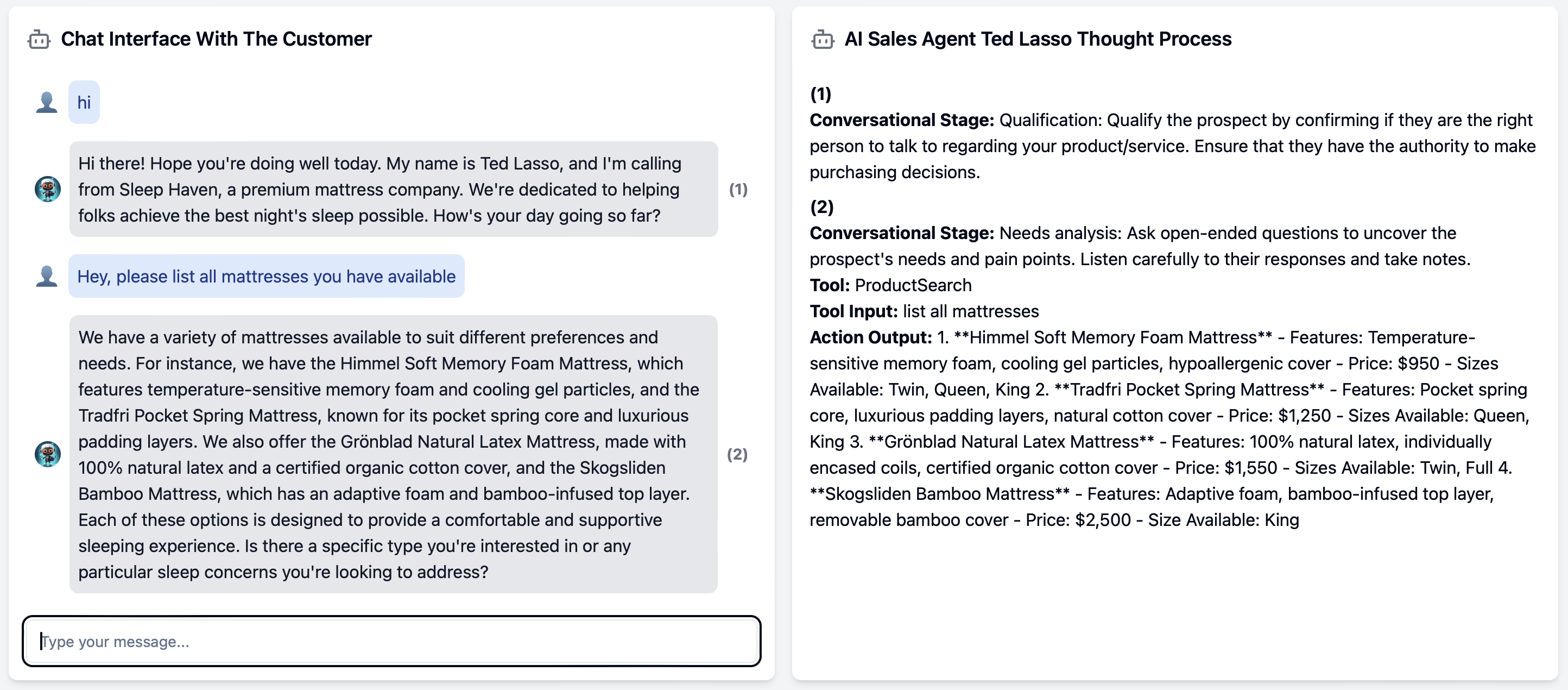Click the agent's mattress variety reply bubble

tap(393, 454)
